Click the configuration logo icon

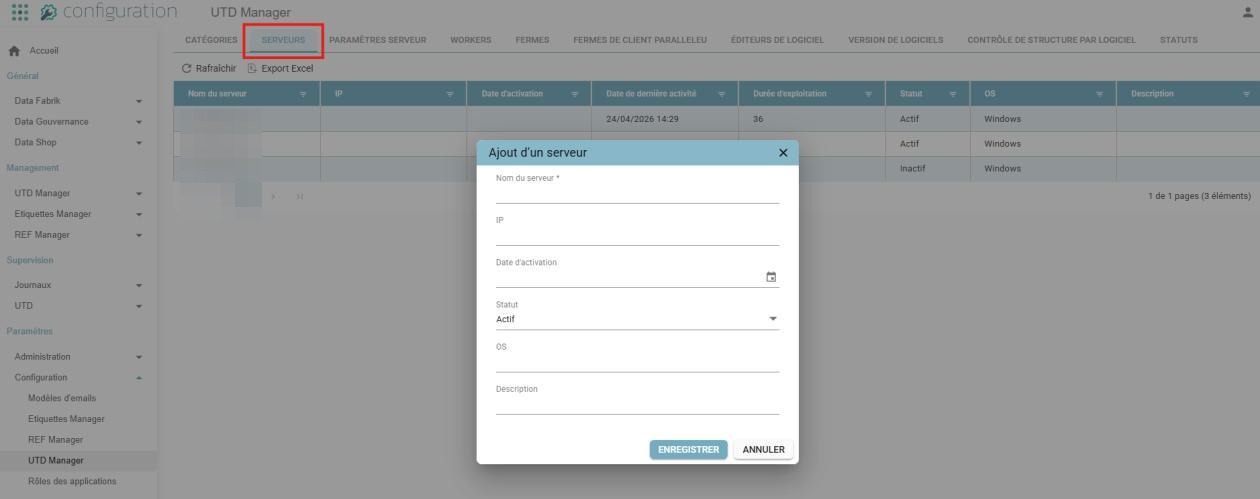48,12
